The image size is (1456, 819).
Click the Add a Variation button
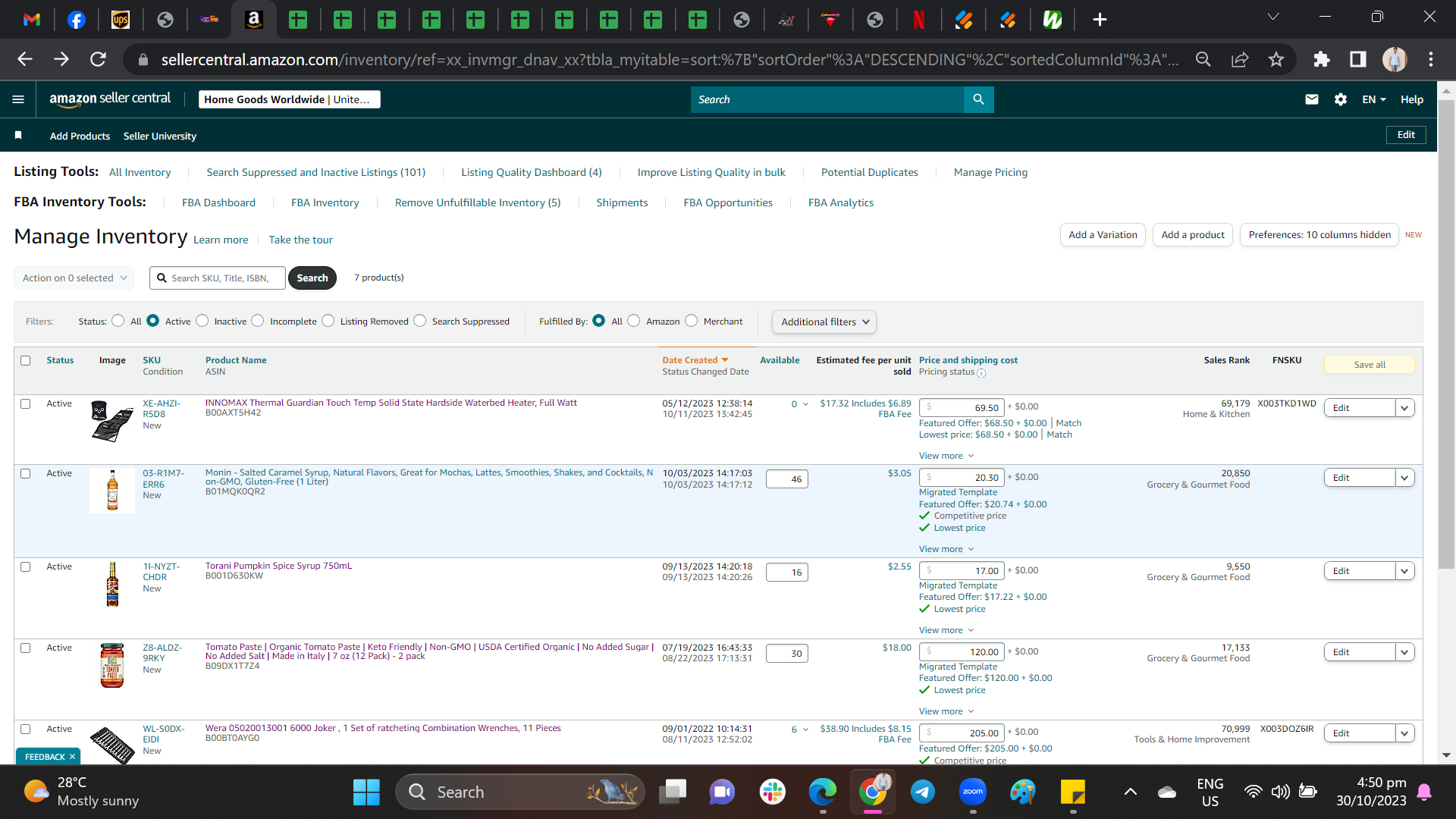tap(1103, 235)
